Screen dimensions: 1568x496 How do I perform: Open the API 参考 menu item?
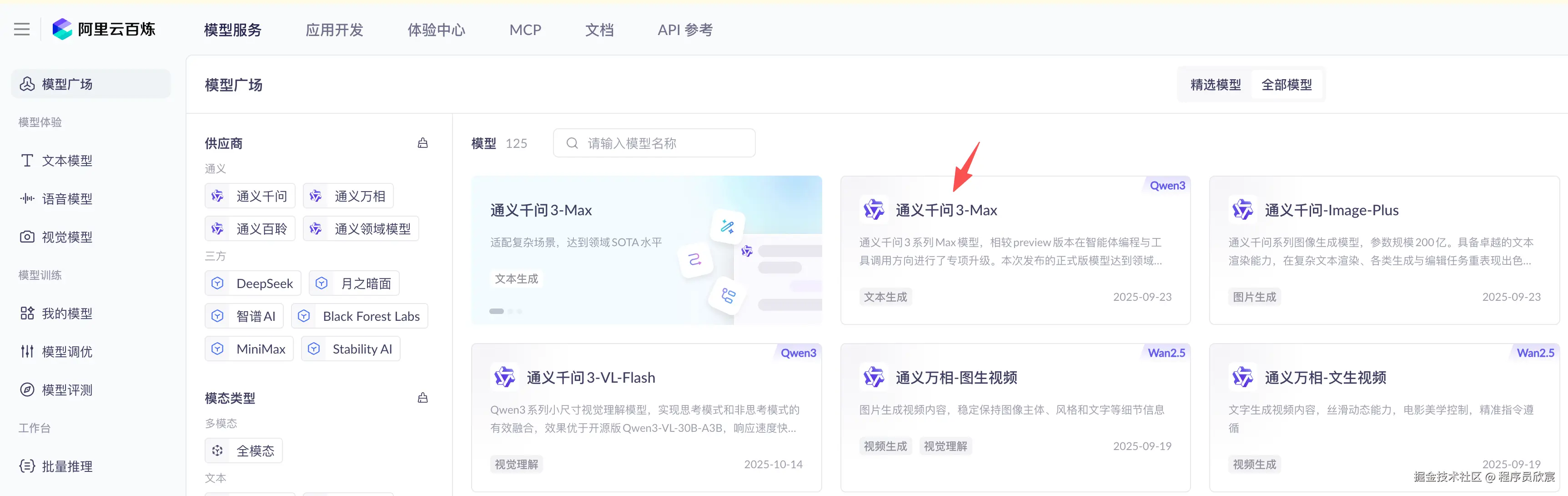[685, 30]
